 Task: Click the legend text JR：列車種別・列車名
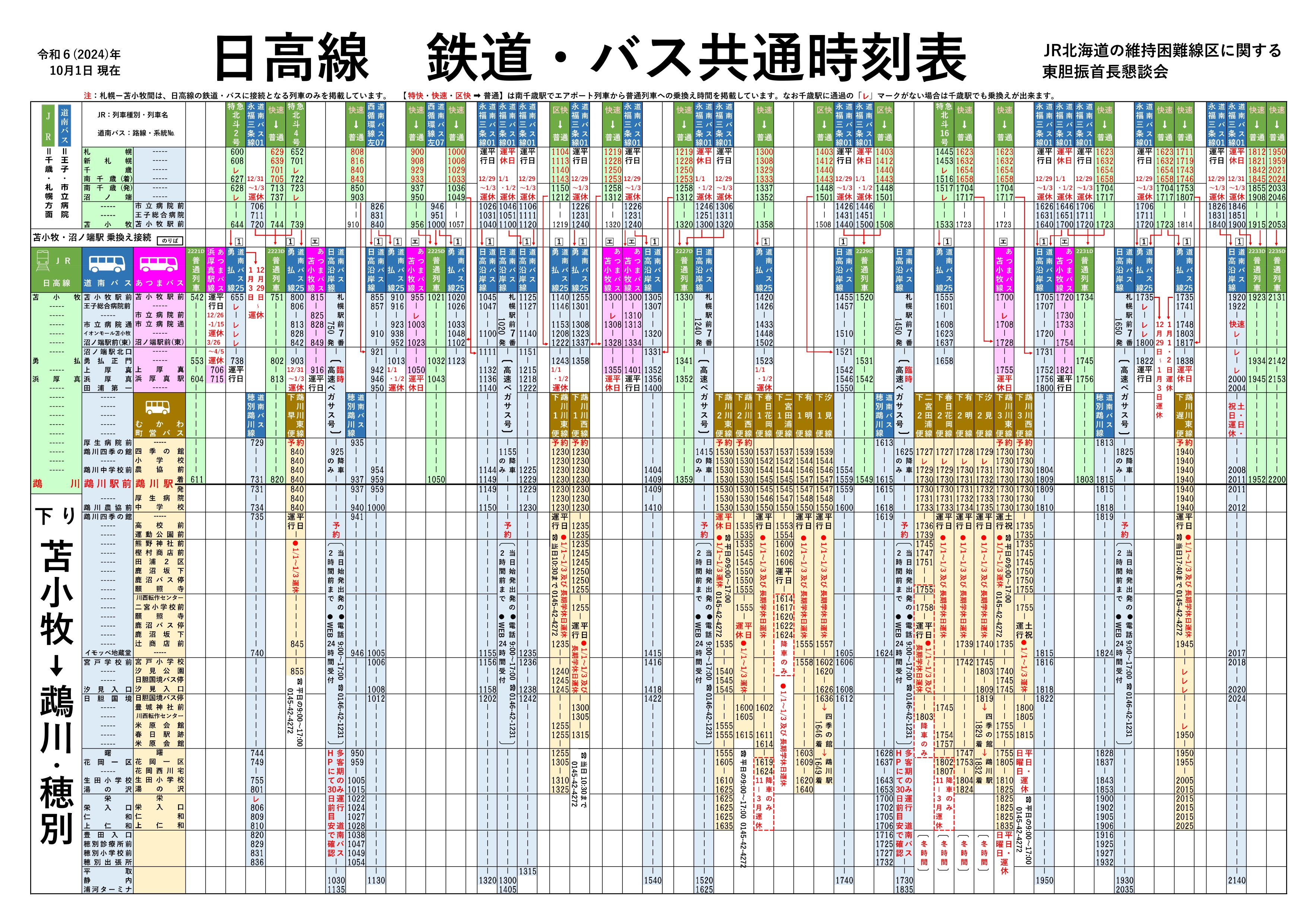click(x=132, y=114)
